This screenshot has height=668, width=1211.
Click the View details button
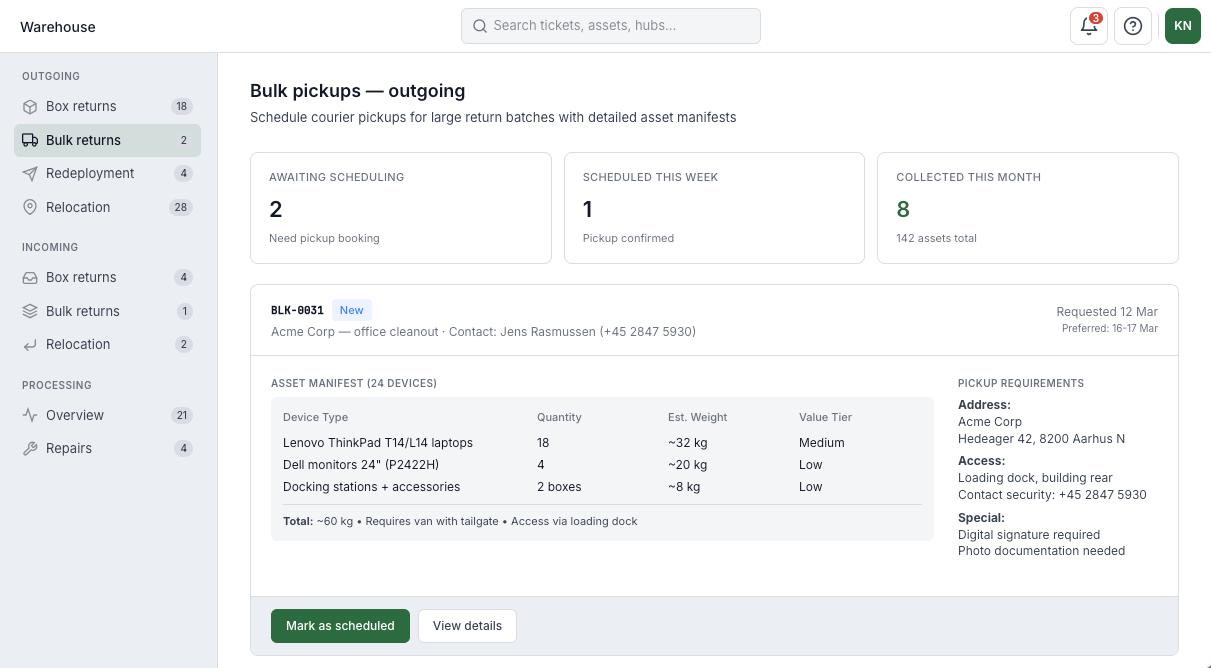click(467, 626)
